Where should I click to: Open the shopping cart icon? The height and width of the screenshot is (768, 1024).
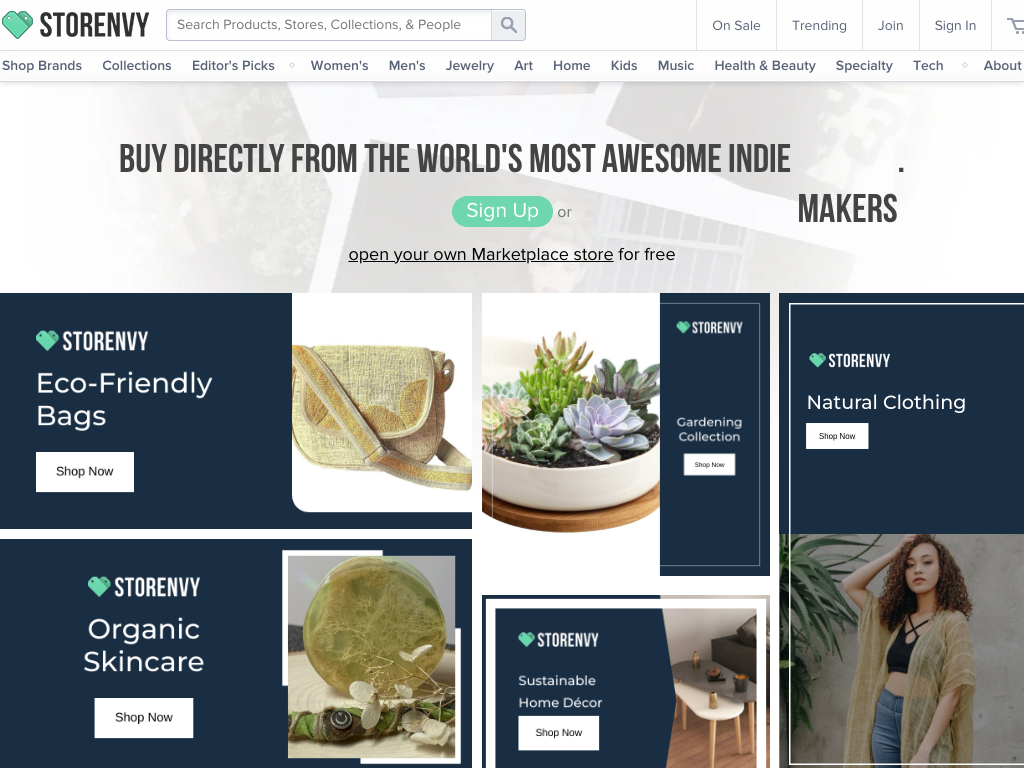[1014, 25]
